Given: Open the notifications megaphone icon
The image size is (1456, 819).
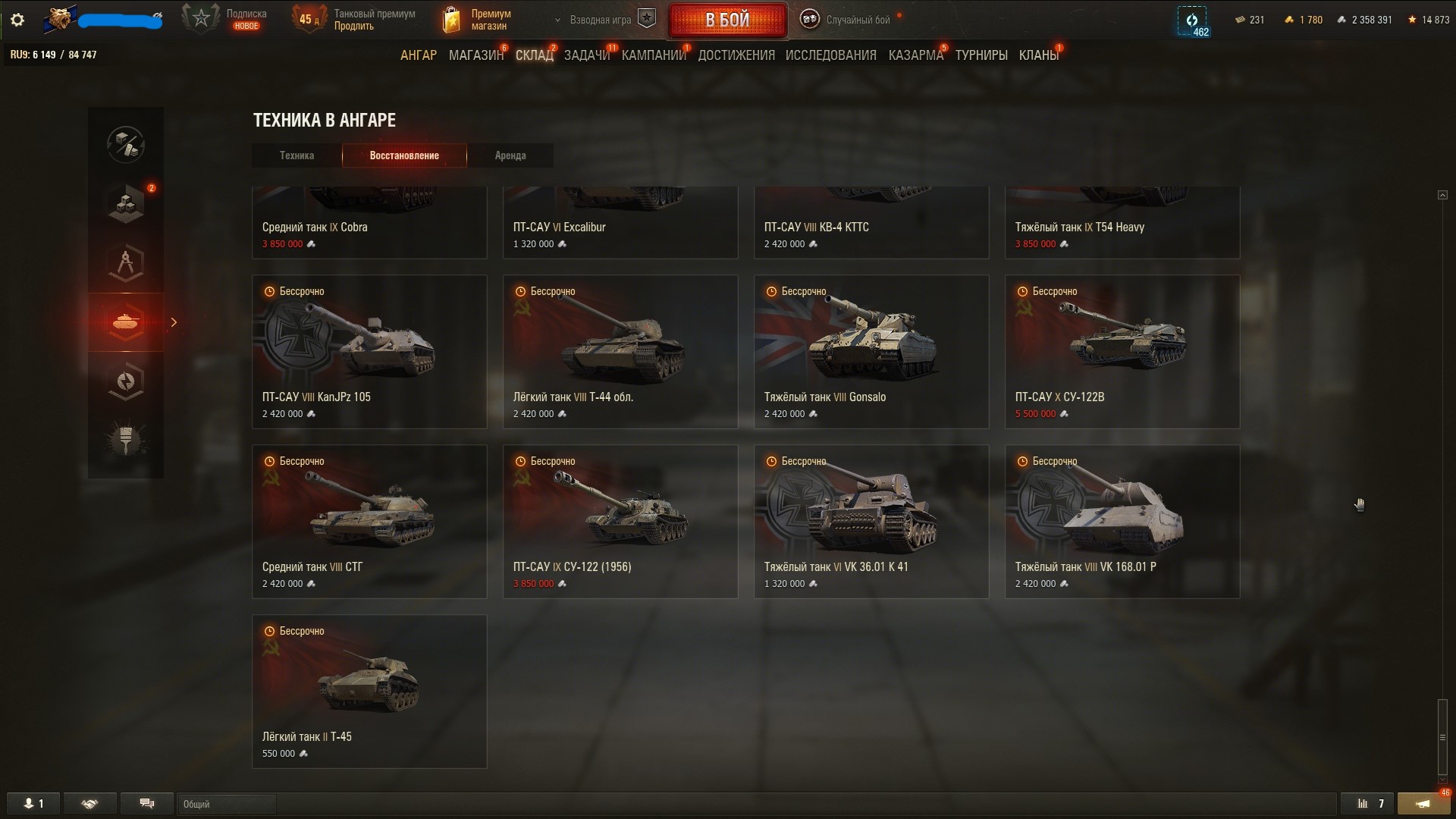Looking at the screenshot, I should pos(1423,803).
